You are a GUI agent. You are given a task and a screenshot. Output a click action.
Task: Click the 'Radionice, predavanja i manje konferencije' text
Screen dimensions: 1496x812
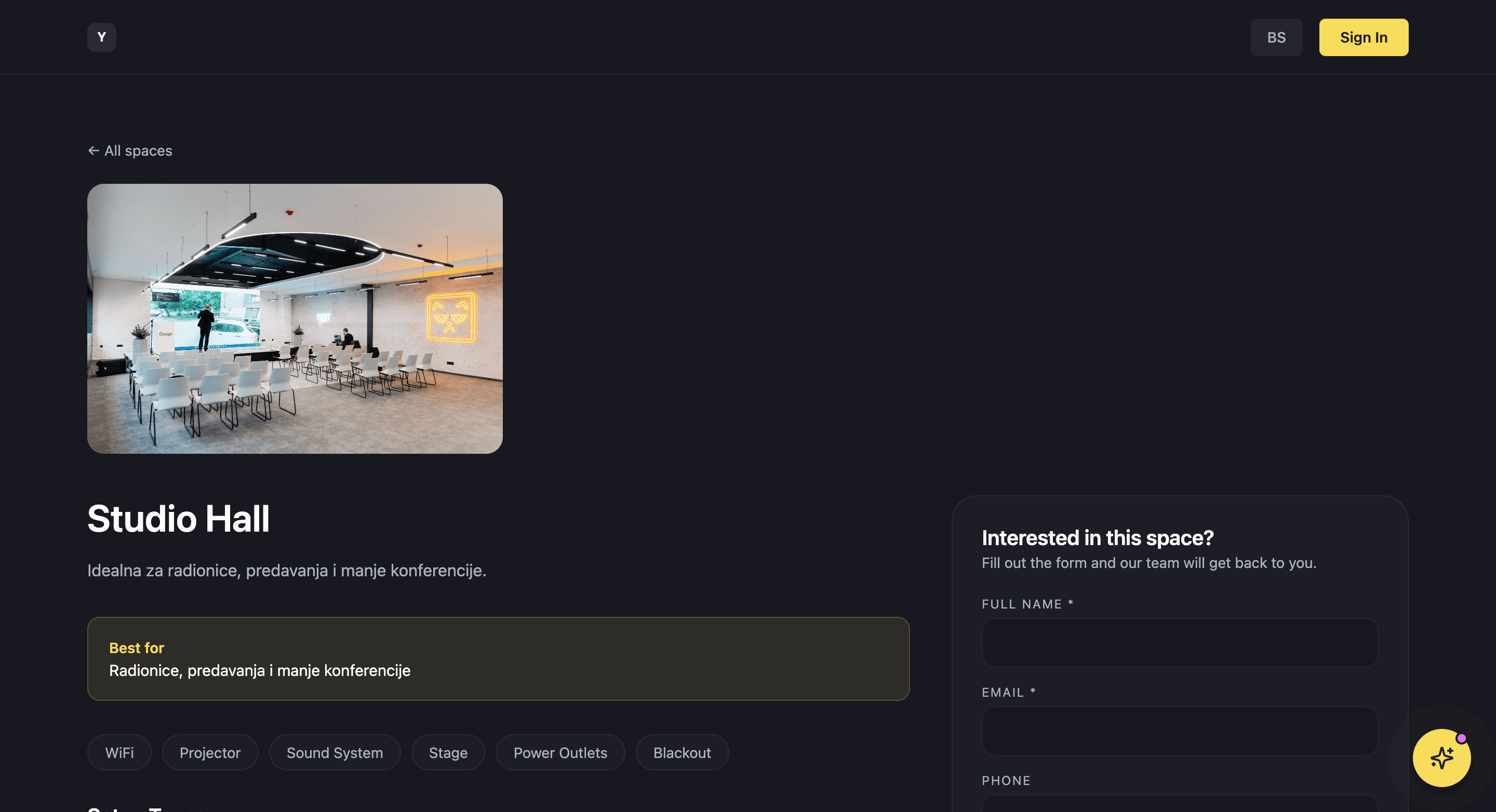coord(260,670)
